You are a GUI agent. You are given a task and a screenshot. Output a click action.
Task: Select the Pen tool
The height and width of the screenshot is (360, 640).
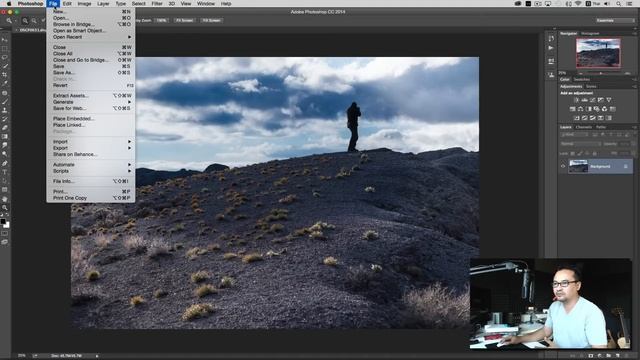[5, 163]
